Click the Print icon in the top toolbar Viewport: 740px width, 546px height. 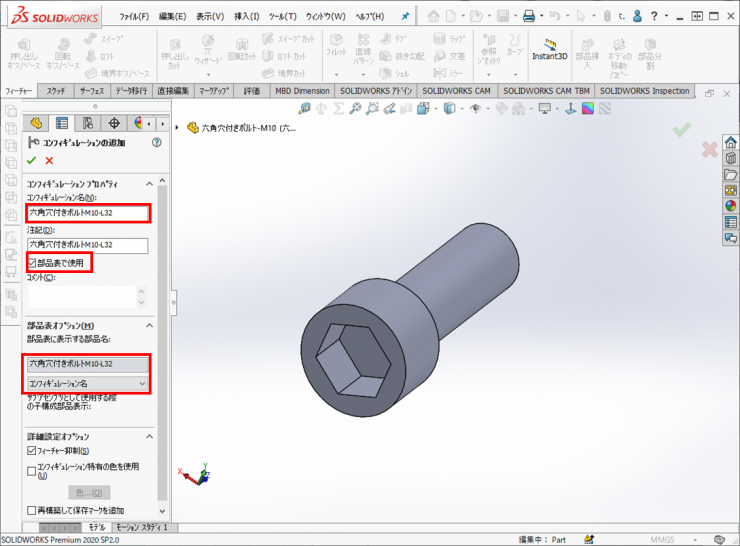click(x=528, y=16)
